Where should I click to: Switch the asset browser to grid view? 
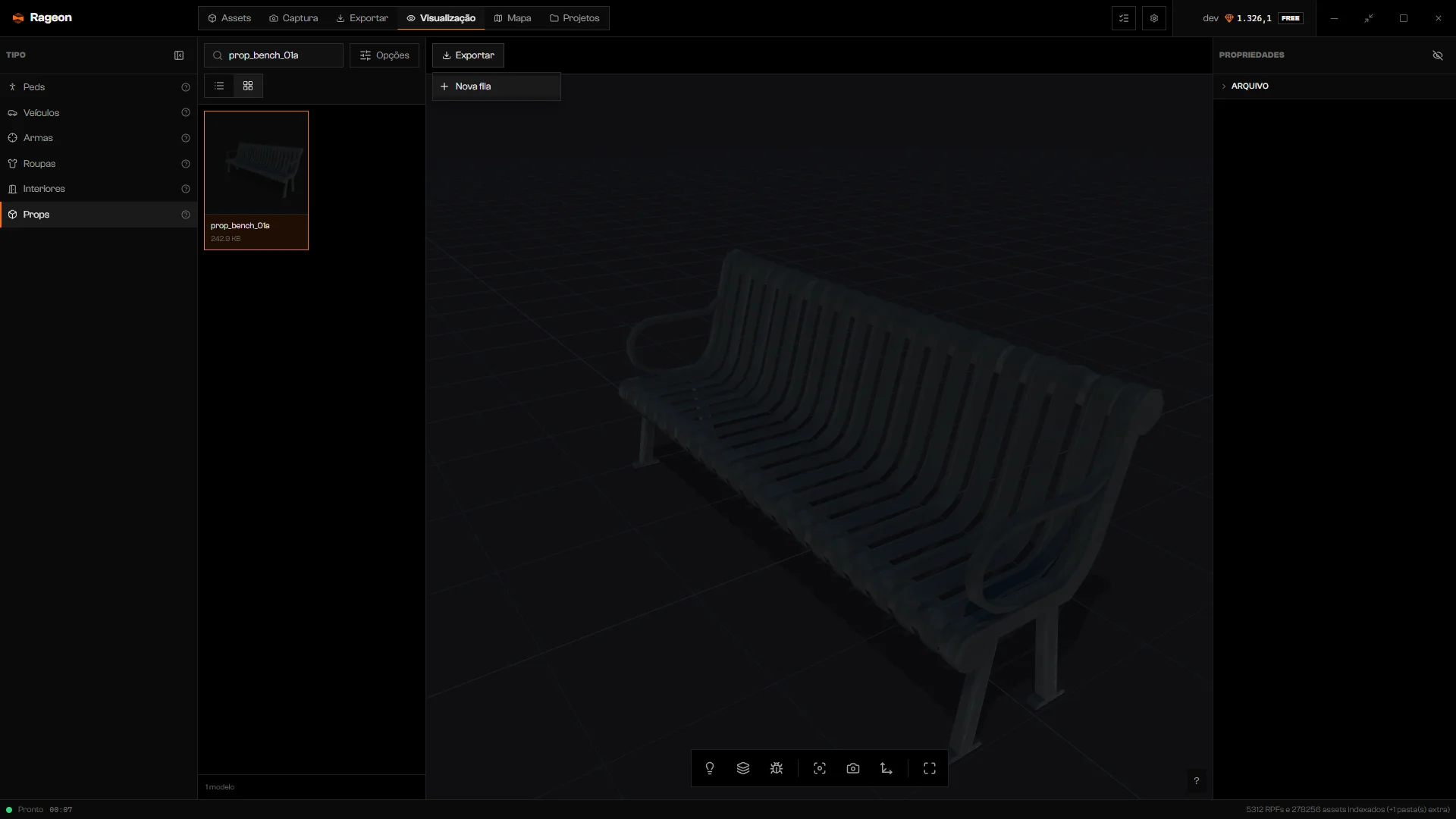pos(248,86)
